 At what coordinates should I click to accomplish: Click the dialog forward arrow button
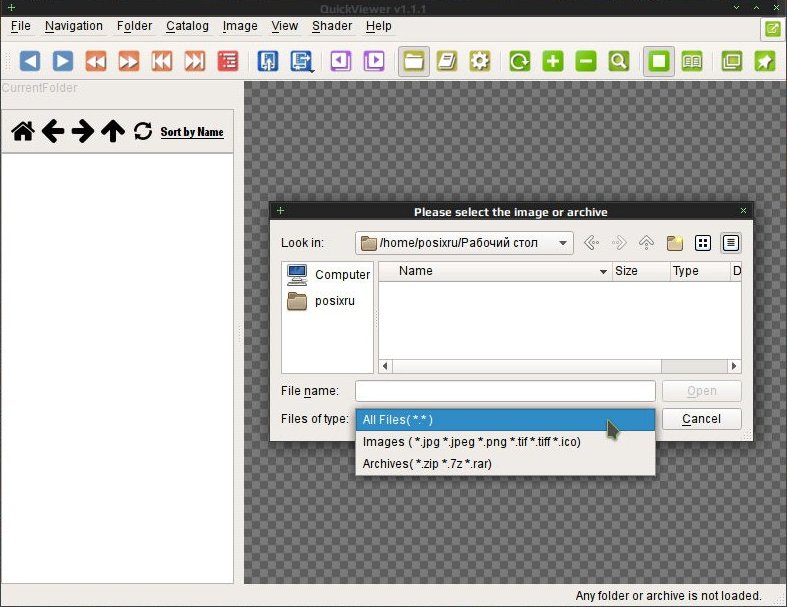(619, 243)
